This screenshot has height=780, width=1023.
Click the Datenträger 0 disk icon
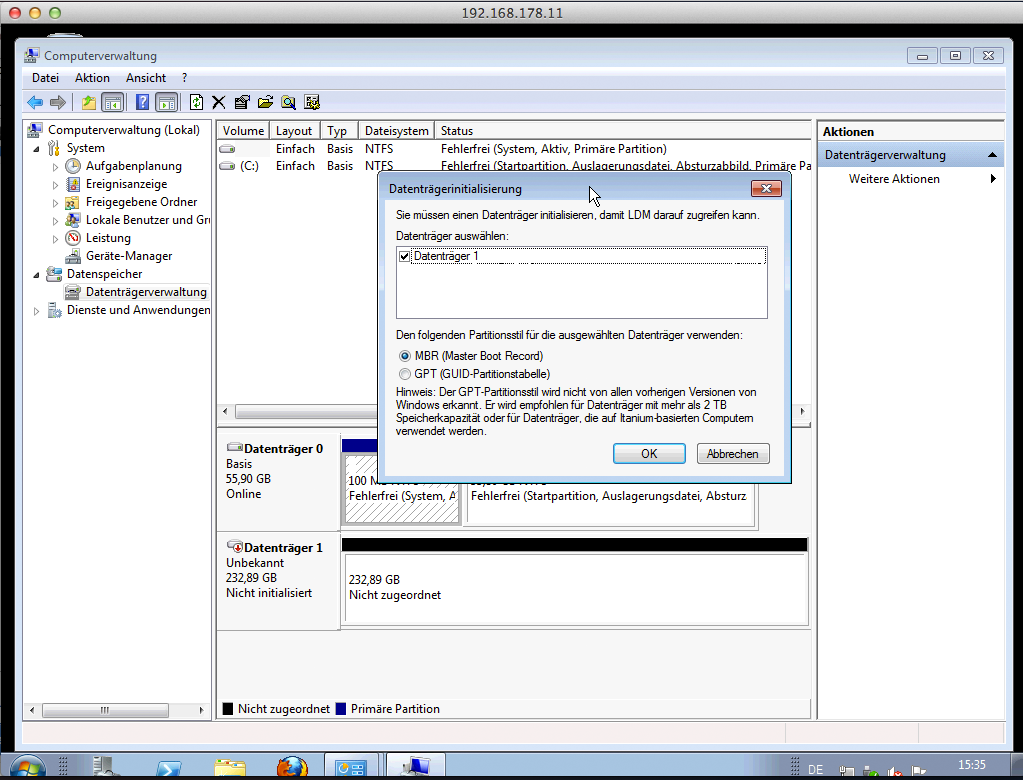(x=234, y=447)
